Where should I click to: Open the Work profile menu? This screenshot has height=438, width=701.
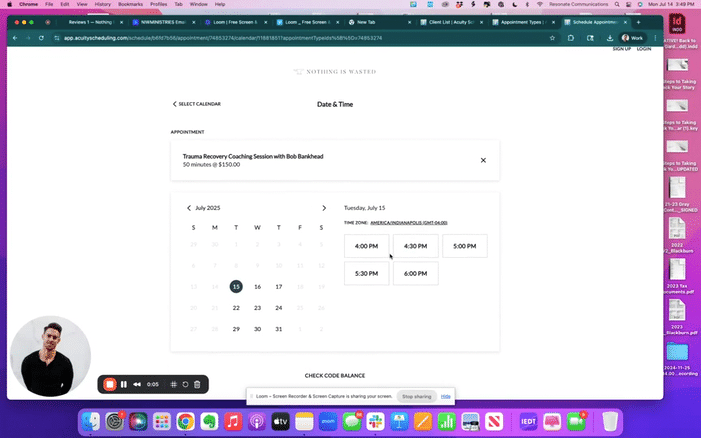pyautogui.click(x=633, y=38)
